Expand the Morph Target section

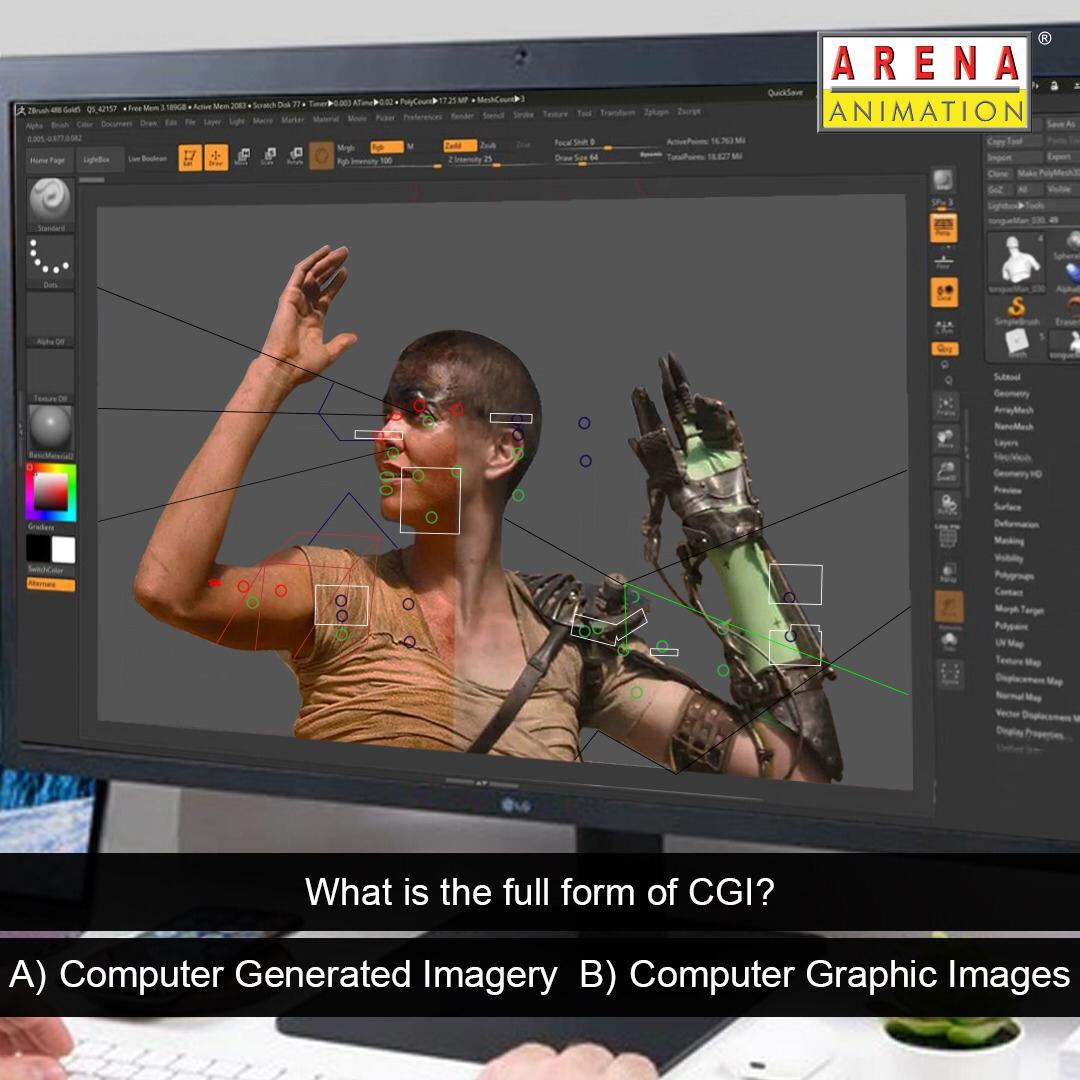point(1019,609)
